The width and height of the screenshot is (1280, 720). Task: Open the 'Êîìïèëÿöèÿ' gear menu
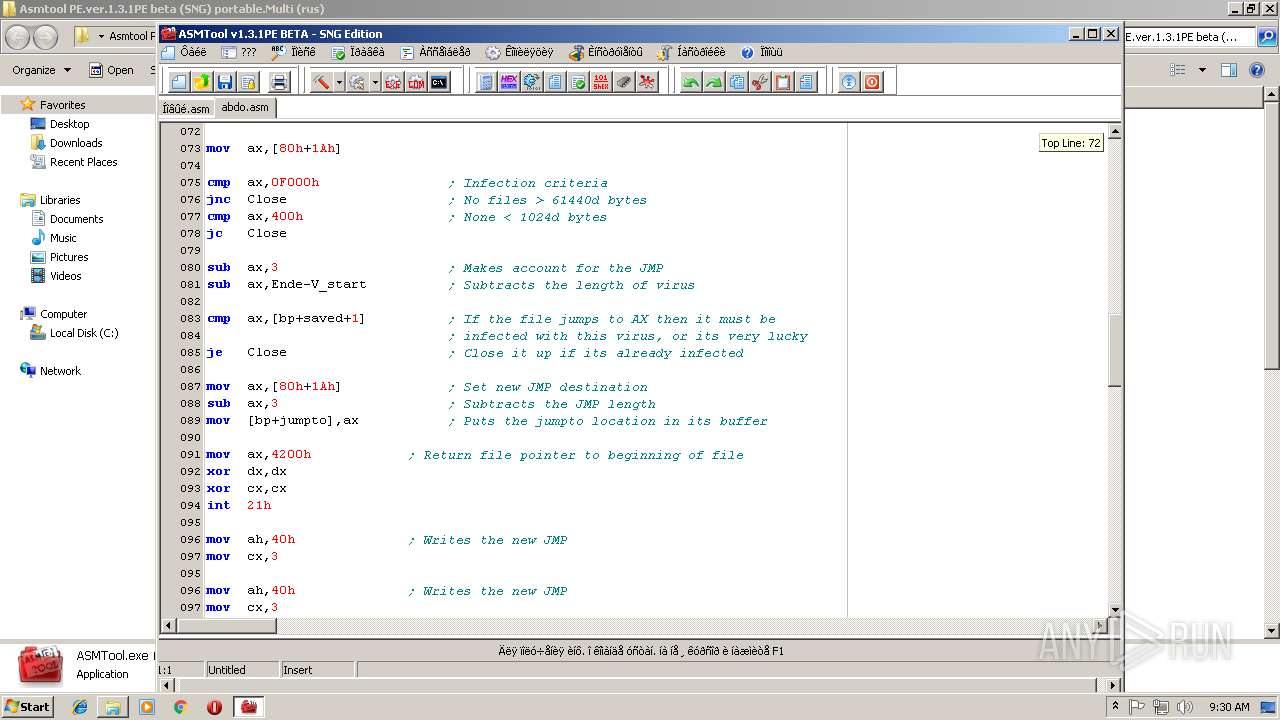click(519, 52)
